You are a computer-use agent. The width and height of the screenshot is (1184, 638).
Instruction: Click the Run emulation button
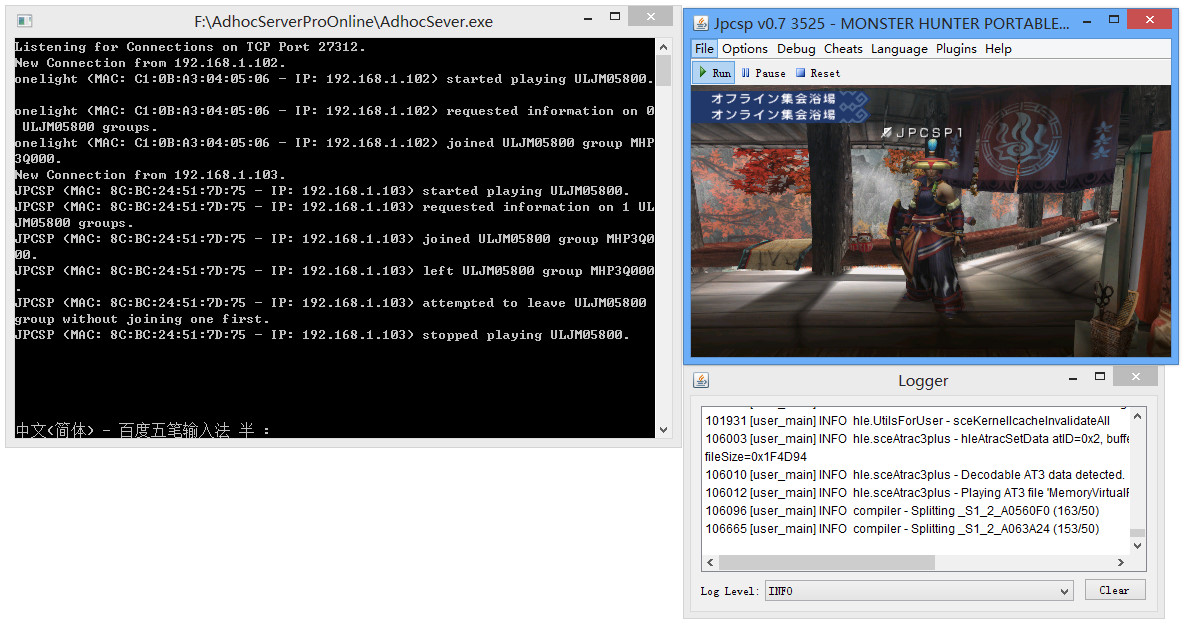[714, 73]
